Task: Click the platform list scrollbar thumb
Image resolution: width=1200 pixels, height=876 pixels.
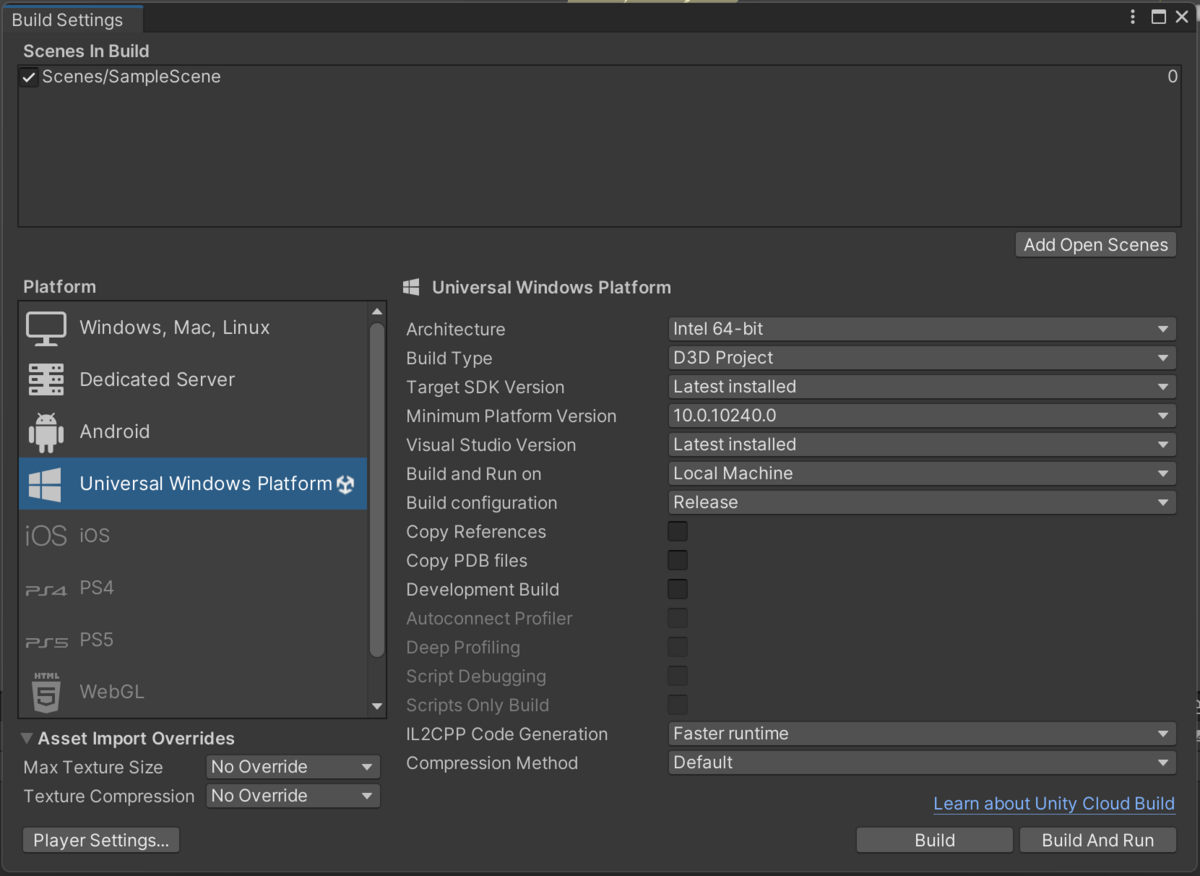Action: [377, 490]
